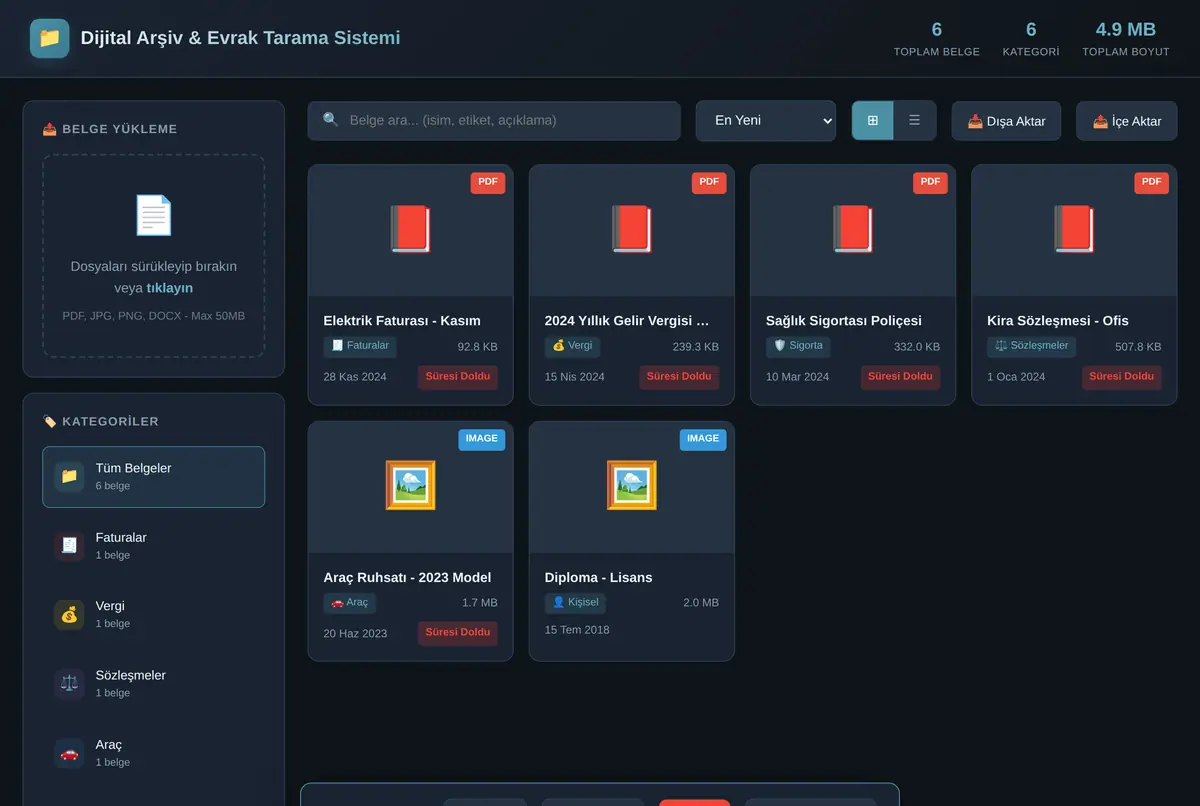Click the date 15 Tem 2018

[577, 630]
